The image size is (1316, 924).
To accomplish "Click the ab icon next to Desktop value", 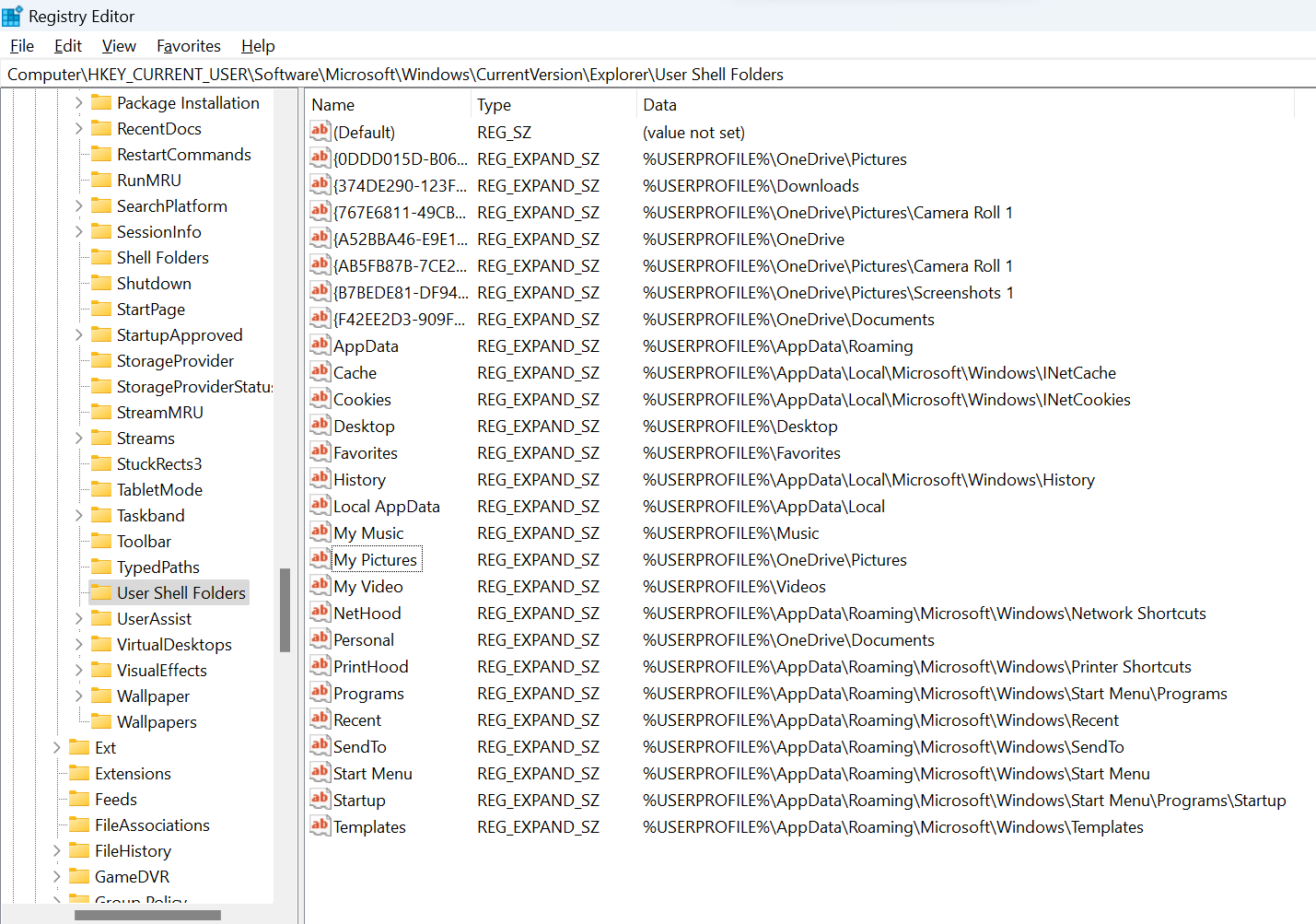I will [x=320, y=426].
